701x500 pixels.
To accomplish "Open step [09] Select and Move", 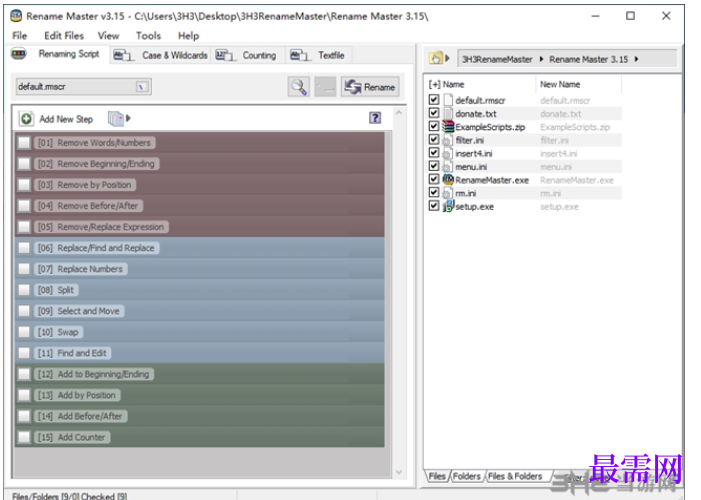I will tap(79, 311).
